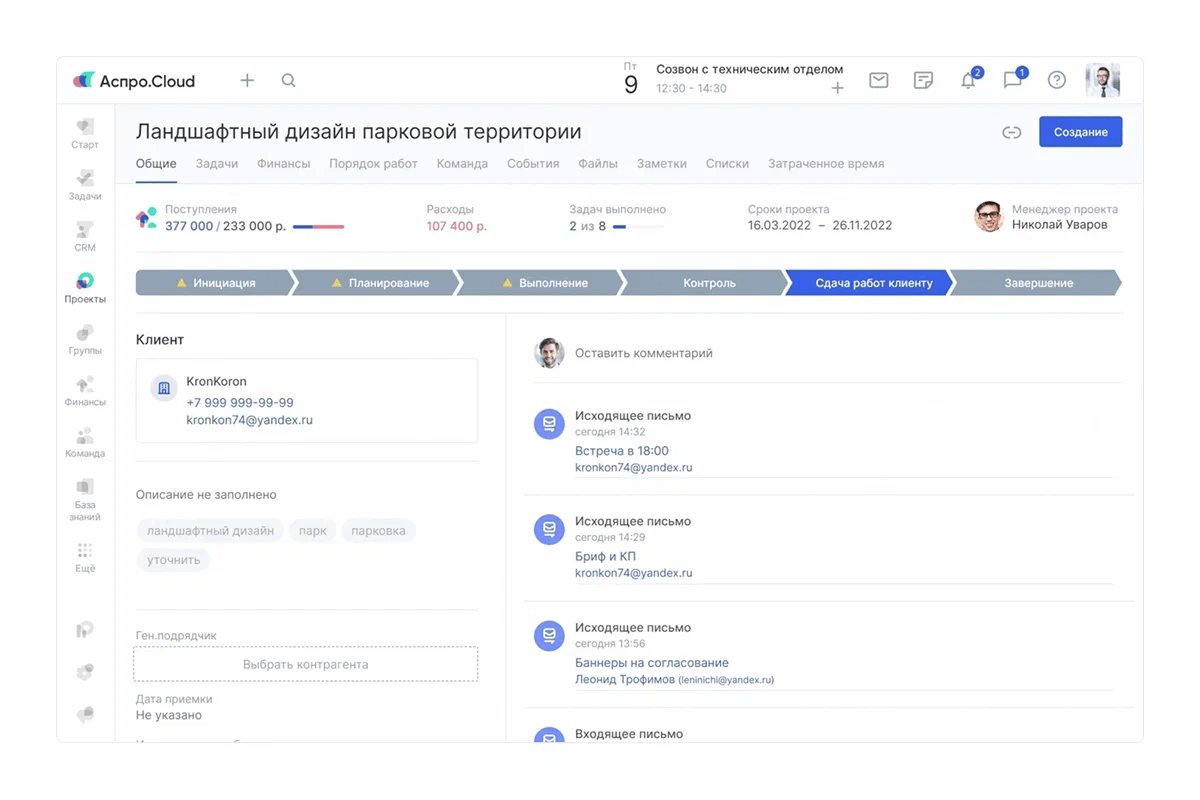Open the notes icon in top bar
The height and width of the screenshot is (800, 1200).
(x=923, y=81)
